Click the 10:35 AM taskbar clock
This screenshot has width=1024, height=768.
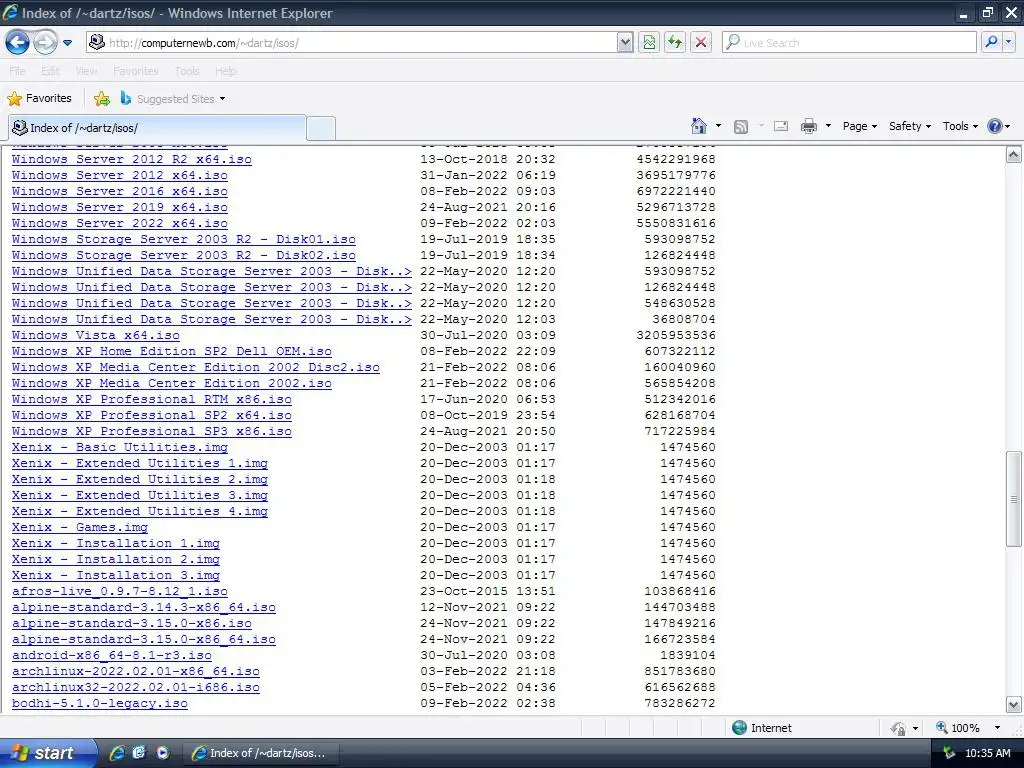pos(987,753)
